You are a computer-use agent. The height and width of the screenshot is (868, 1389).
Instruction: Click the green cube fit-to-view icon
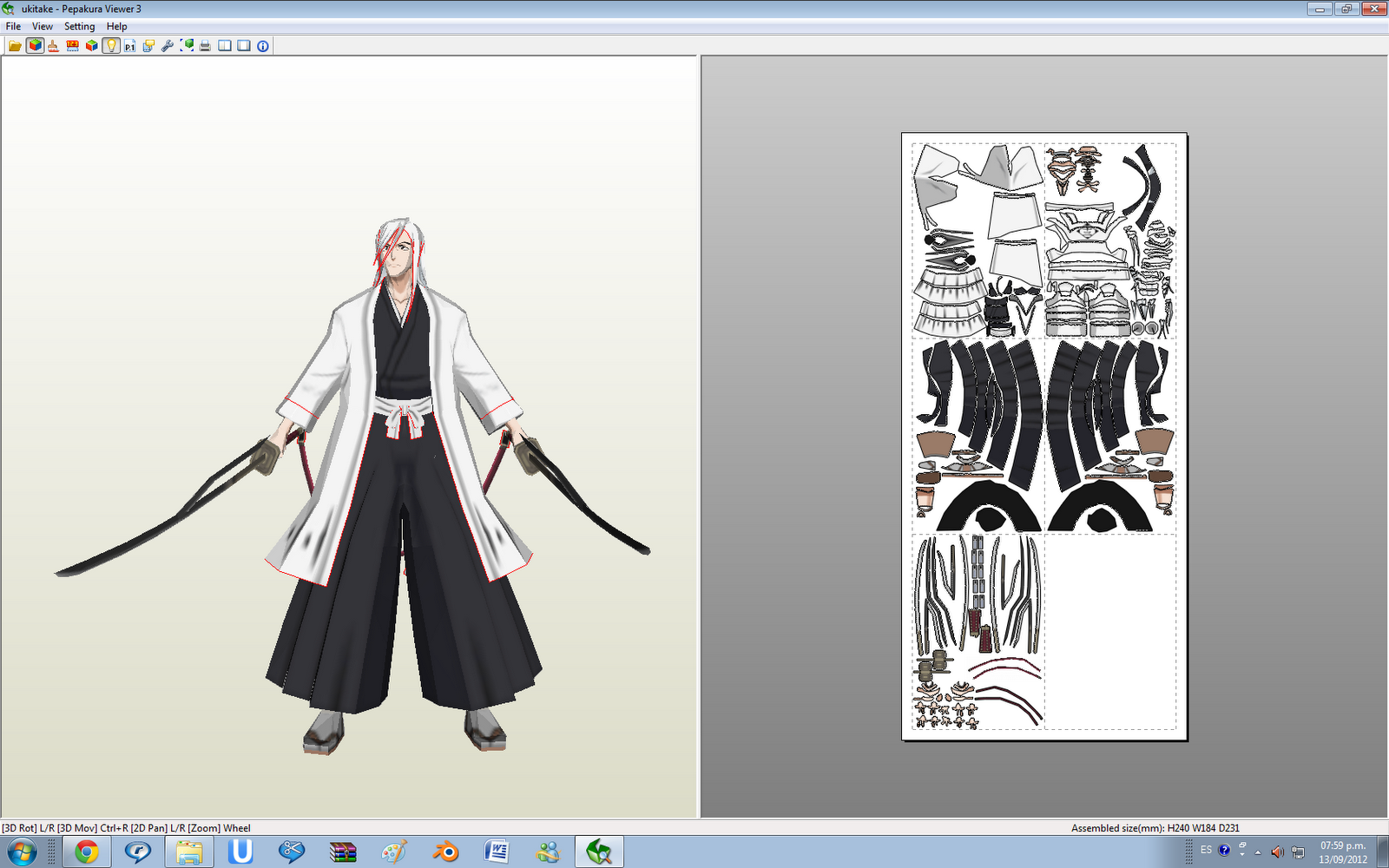click(187, 46)
